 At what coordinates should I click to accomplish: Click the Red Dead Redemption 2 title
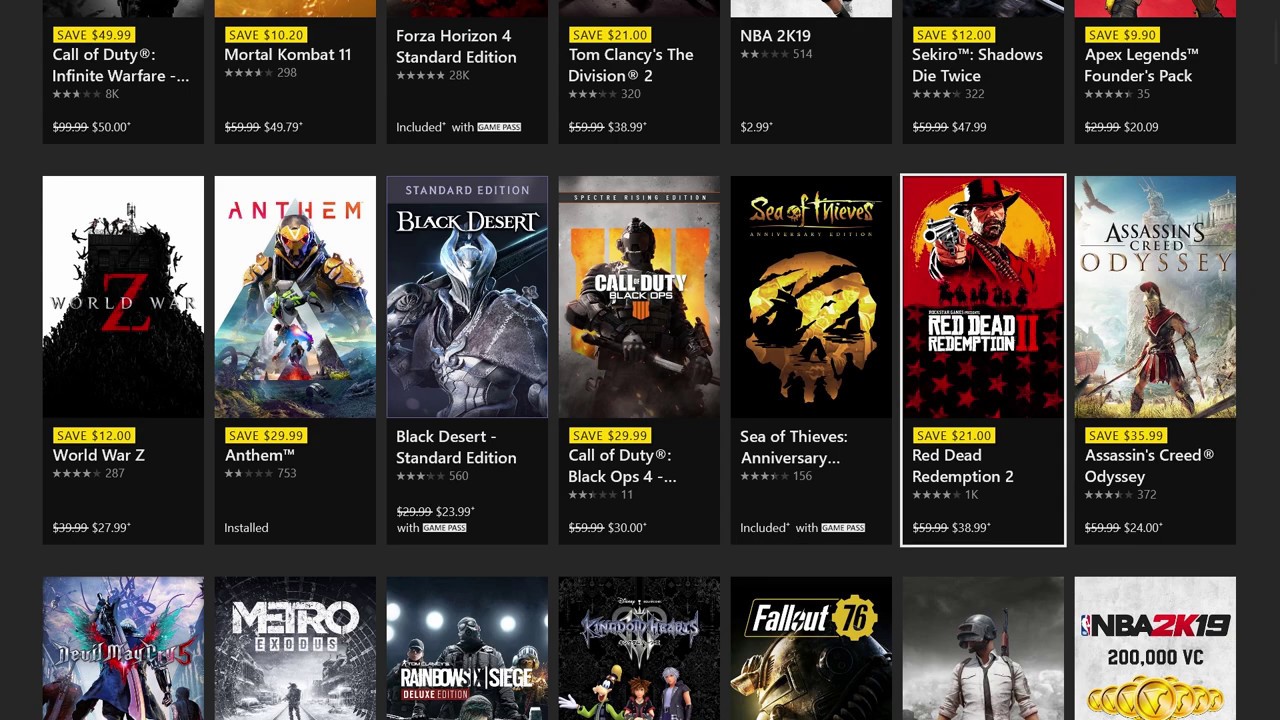tap(963, 466)
